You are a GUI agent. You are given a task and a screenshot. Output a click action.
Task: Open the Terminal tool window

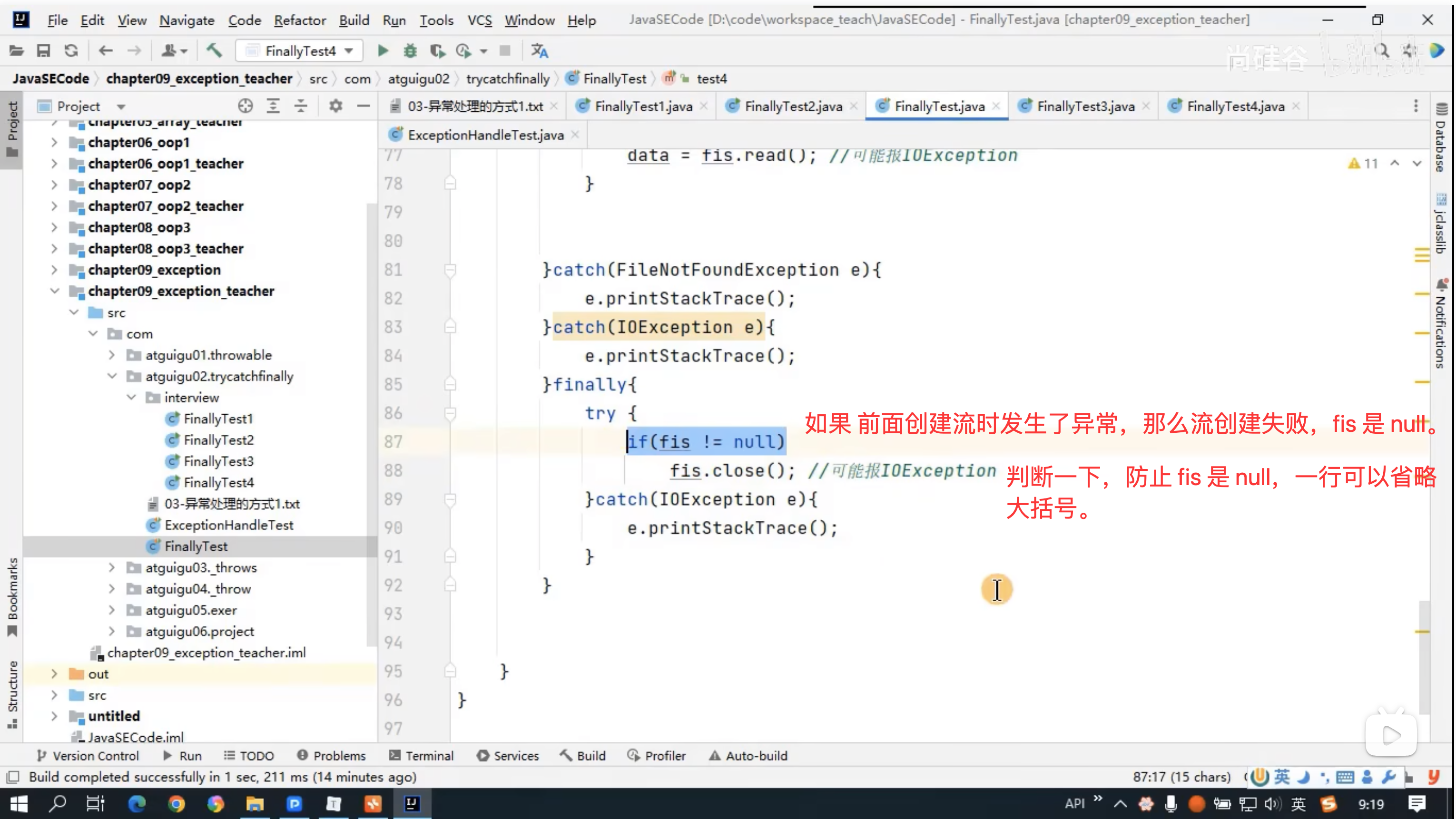point(422,756)
